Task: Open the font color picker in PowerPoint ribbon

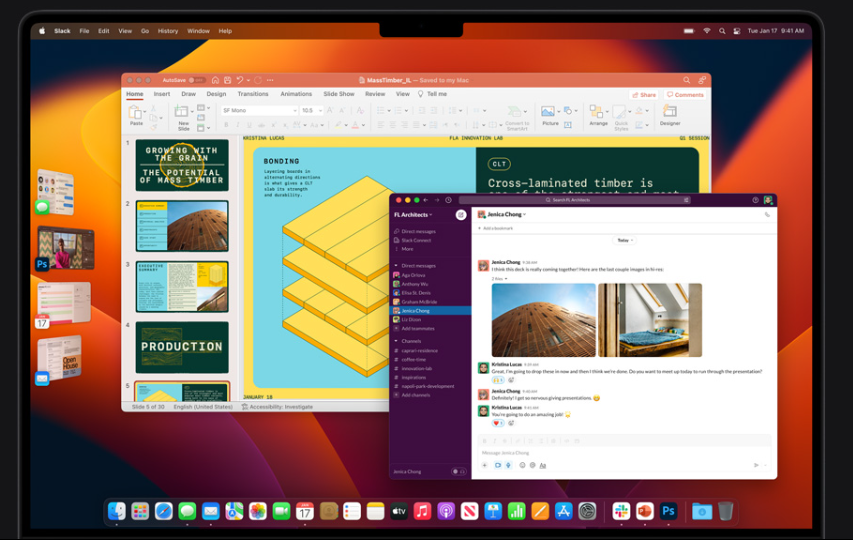Action: [355, 125]
